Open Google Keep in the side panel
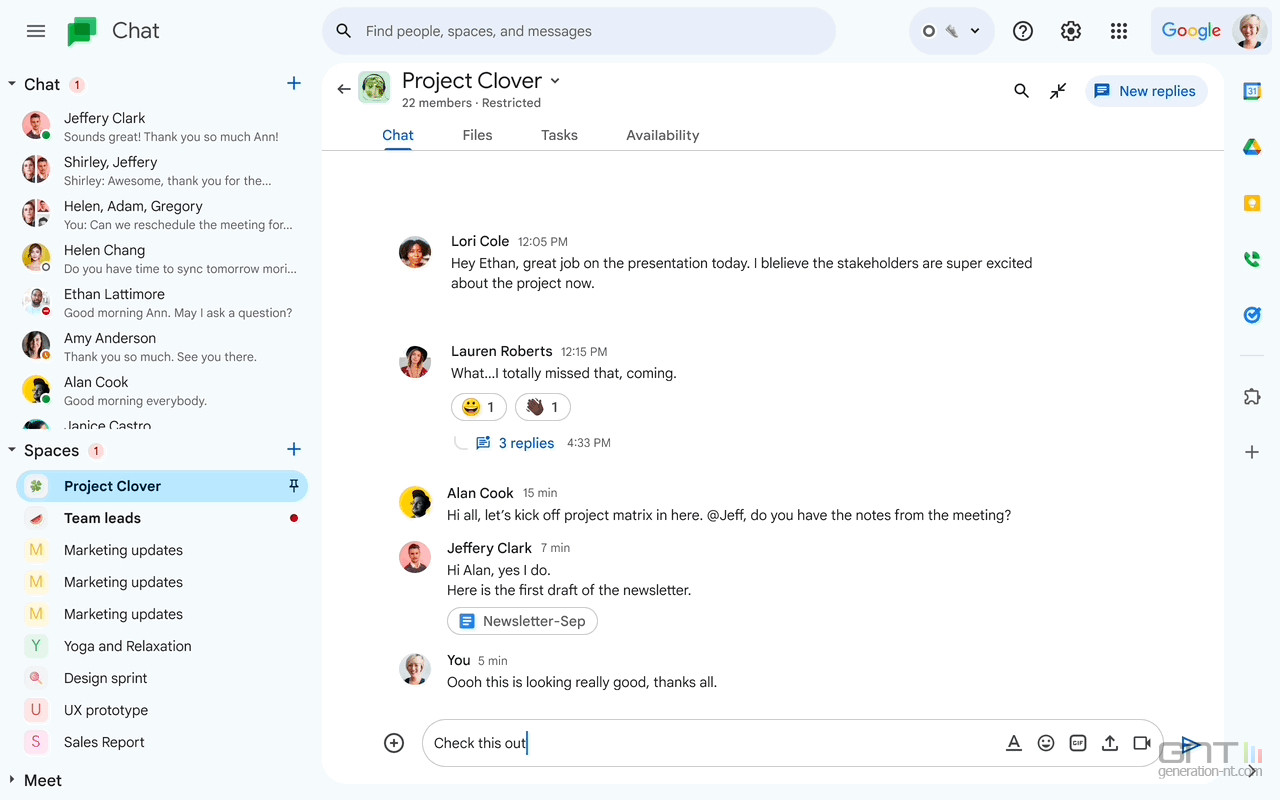Screen dimensions: 1280x800 [1251, 203]
